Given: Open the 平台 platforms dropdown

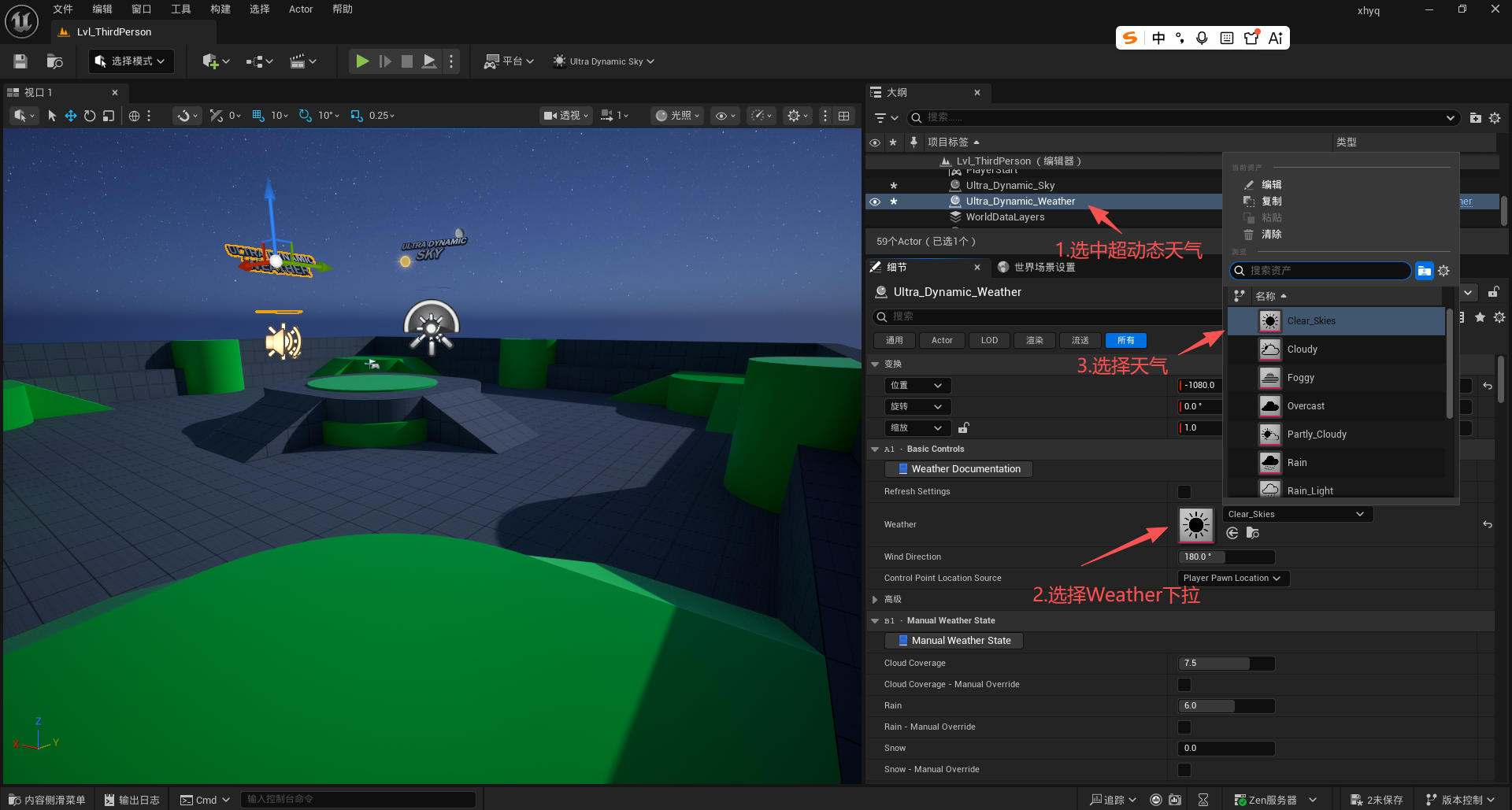Looking at the screenshot, I should [509, 61].
